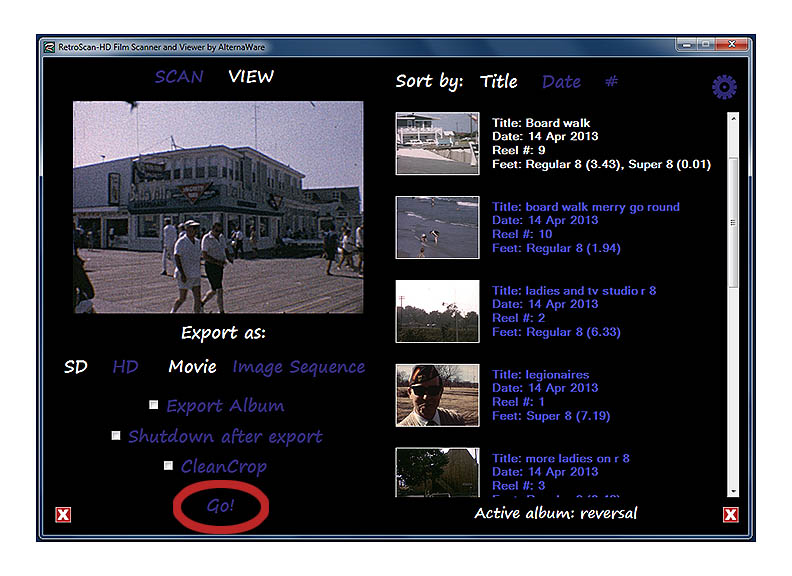792x576 pixels.
Task: Click the film reel settings icon
Action: coord(724,87)
